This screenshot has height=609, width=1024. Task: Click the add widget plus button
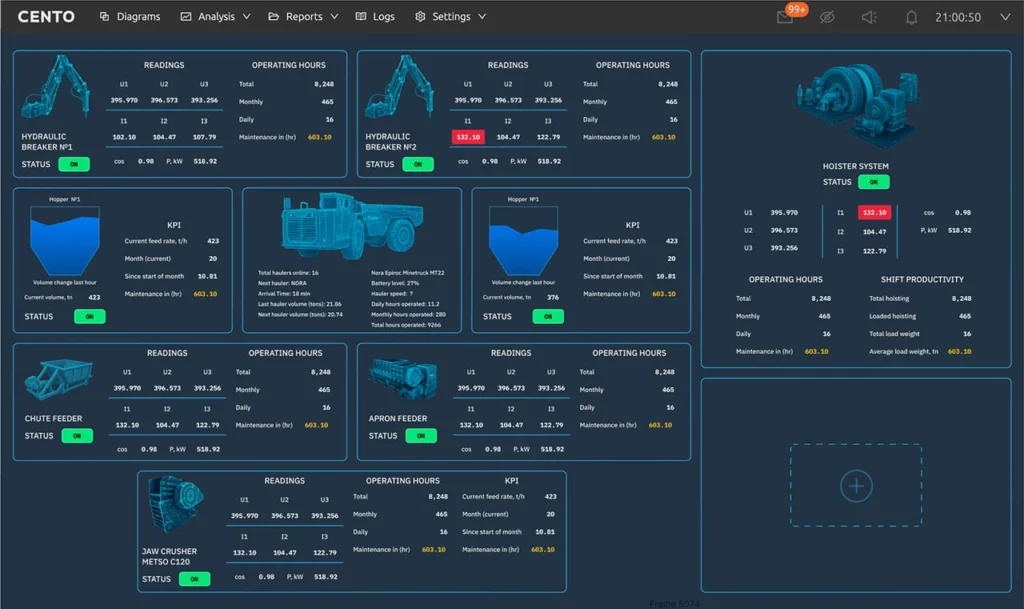point(856,486)
